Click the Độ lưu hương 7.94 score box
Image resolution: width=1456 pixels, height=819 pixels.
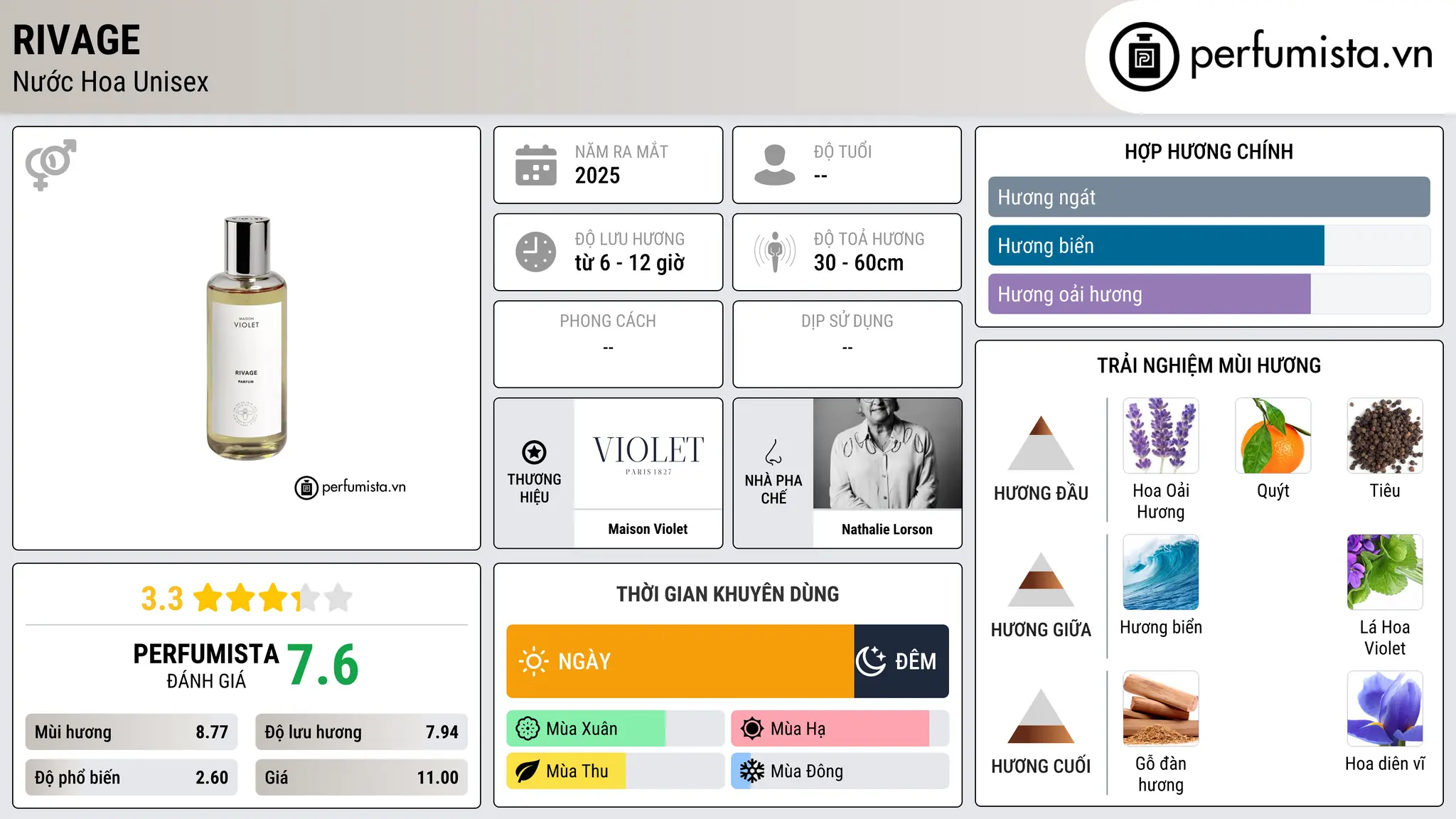point(361,732)
